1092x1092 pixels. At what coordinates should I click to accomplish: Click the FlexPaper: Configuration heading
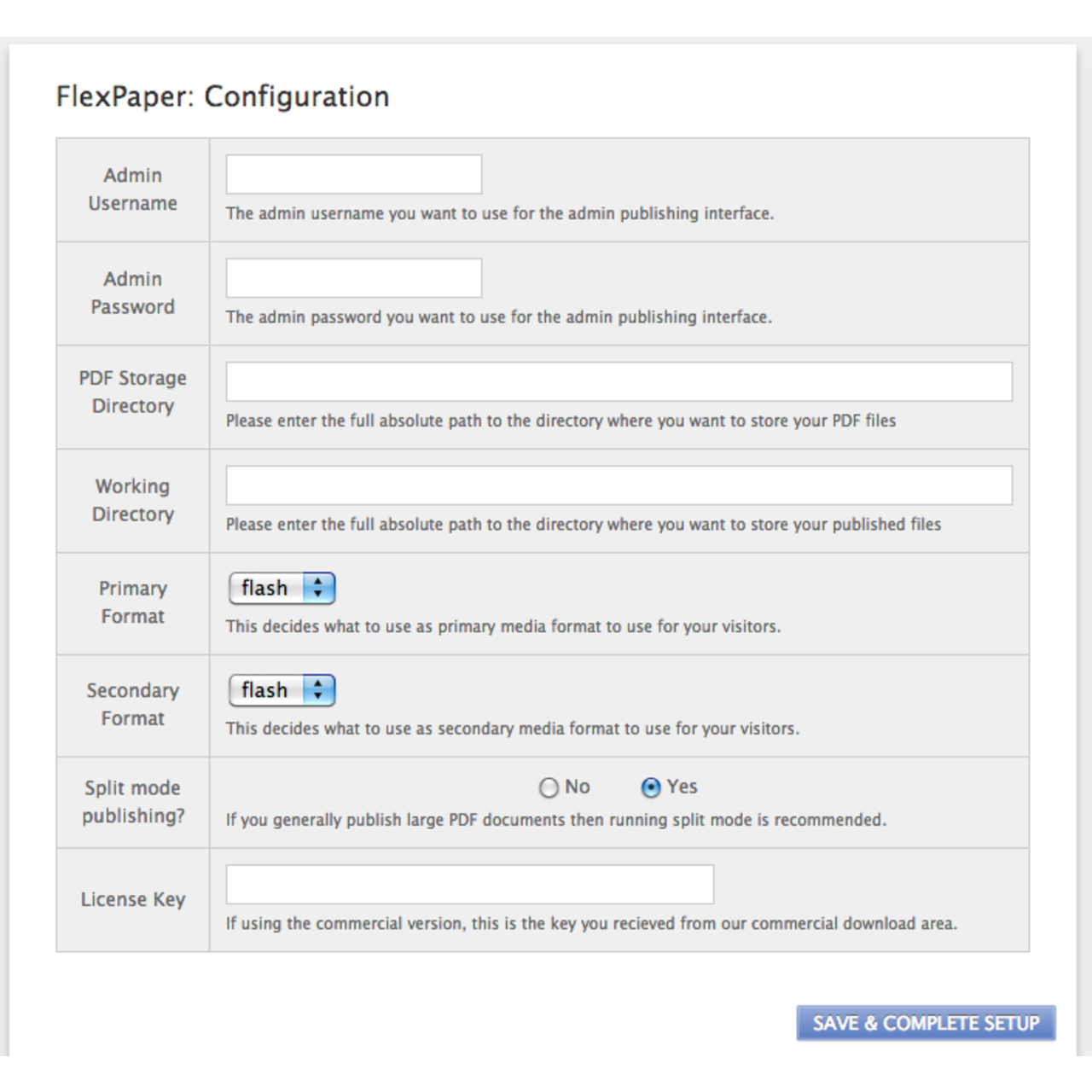click(223, 96)
